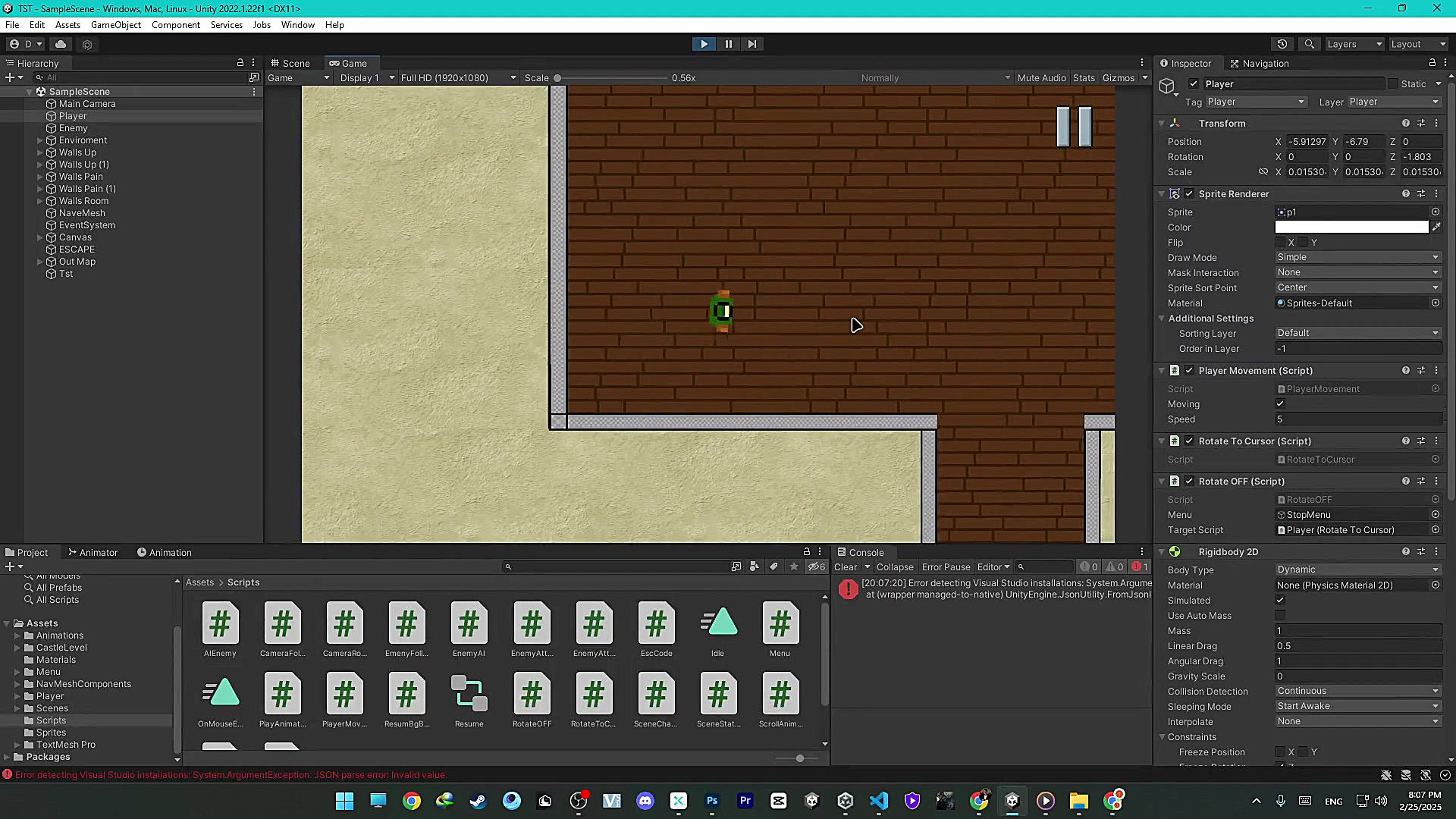Switch to the Scene tab
Screen dimensions: 1456x819
pos(290,64)
